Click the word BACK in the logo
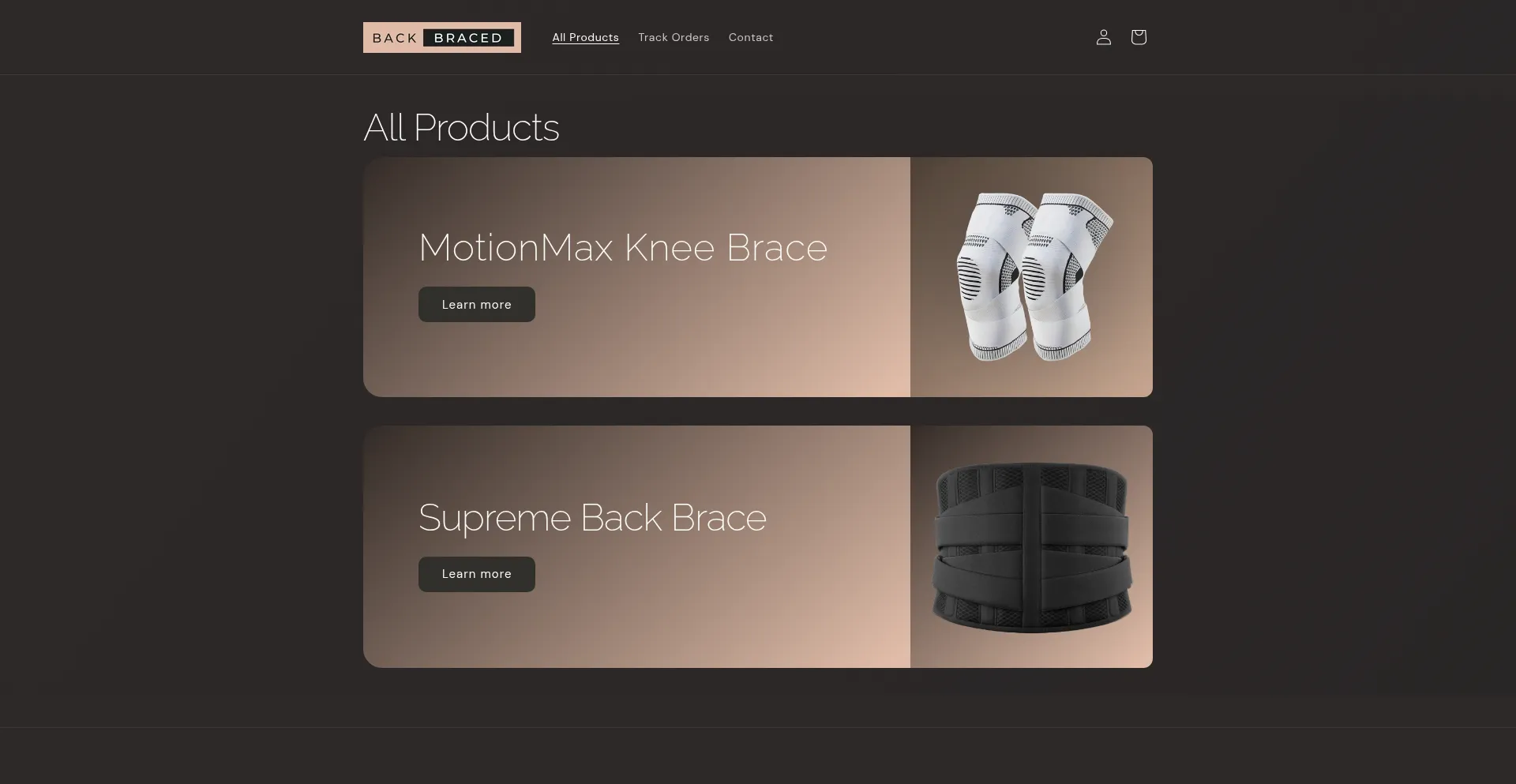This screenshot has width=1516, height=784. click(x=395, y=38)
